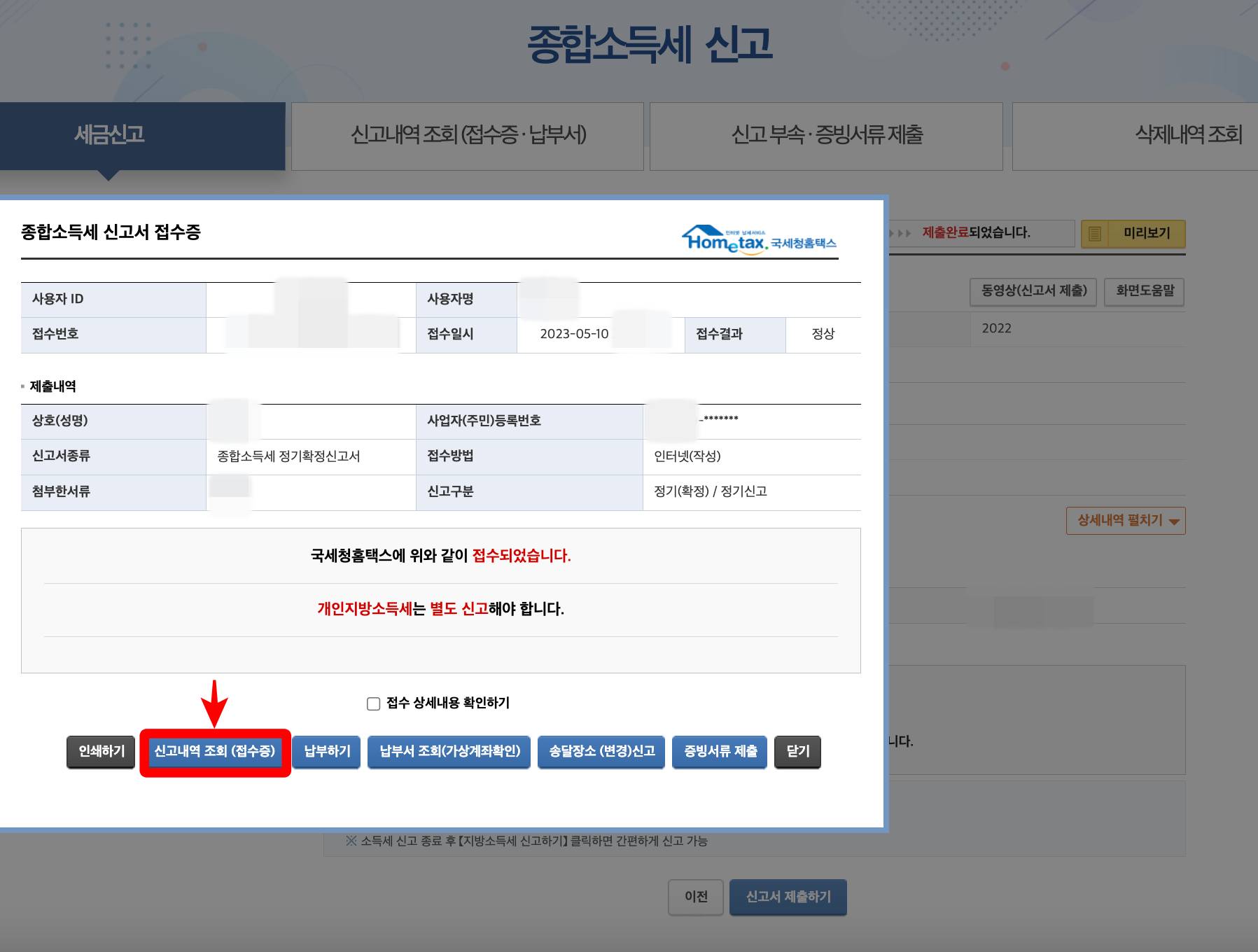Check the 접수 상세내용 확인하기 checkbox
The height and width of the screenshot is (952, 1258).
pos(372,703)
